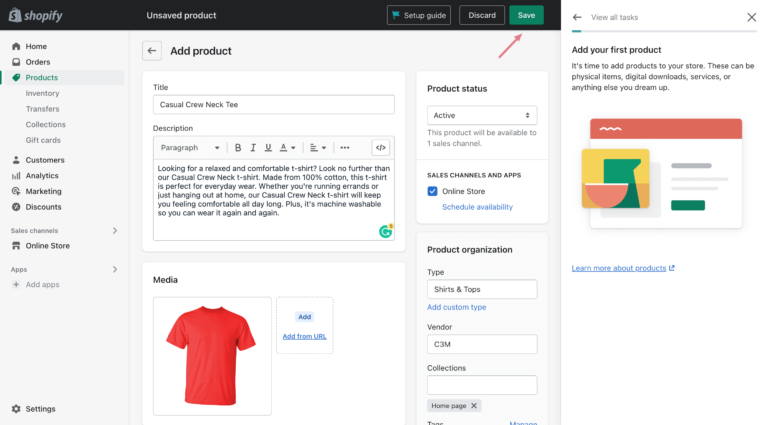Click the back arrow beside Add product
This screenshot has height=425, width=768.
pyautogui.click(x=152, y=51)
